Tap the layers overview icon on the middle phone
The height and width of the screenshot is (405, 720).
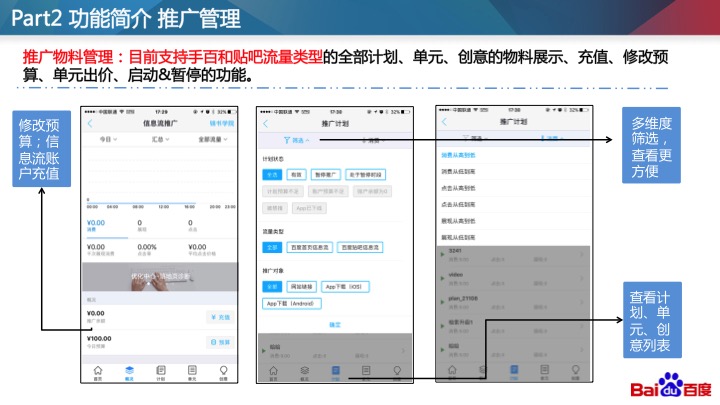point(304,372)
